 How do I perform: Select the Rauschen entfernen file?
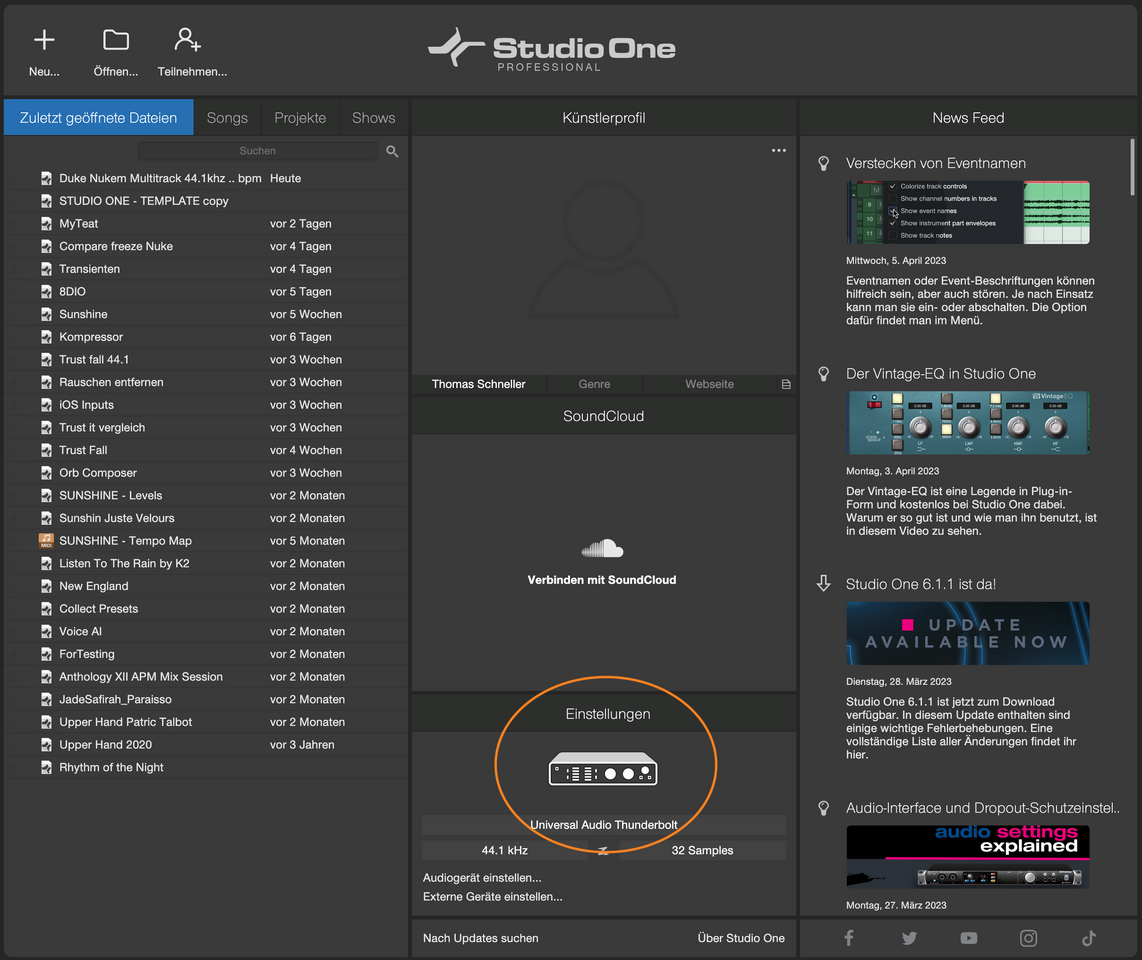pos(205,382)
